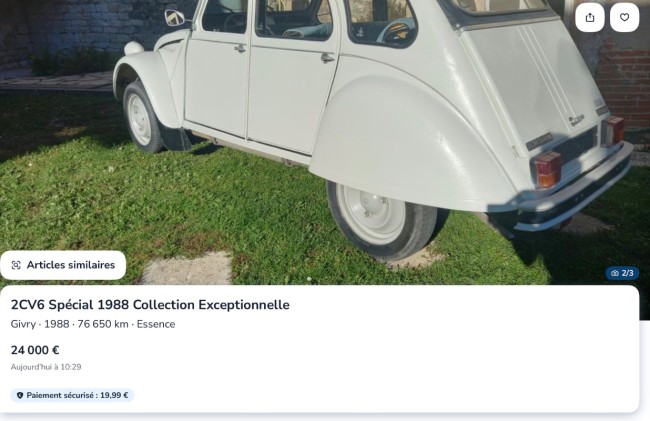Click the shield icon in Paiement sécurisé badge
Viewport: 650px width, 421px height.
pos(19,395)
